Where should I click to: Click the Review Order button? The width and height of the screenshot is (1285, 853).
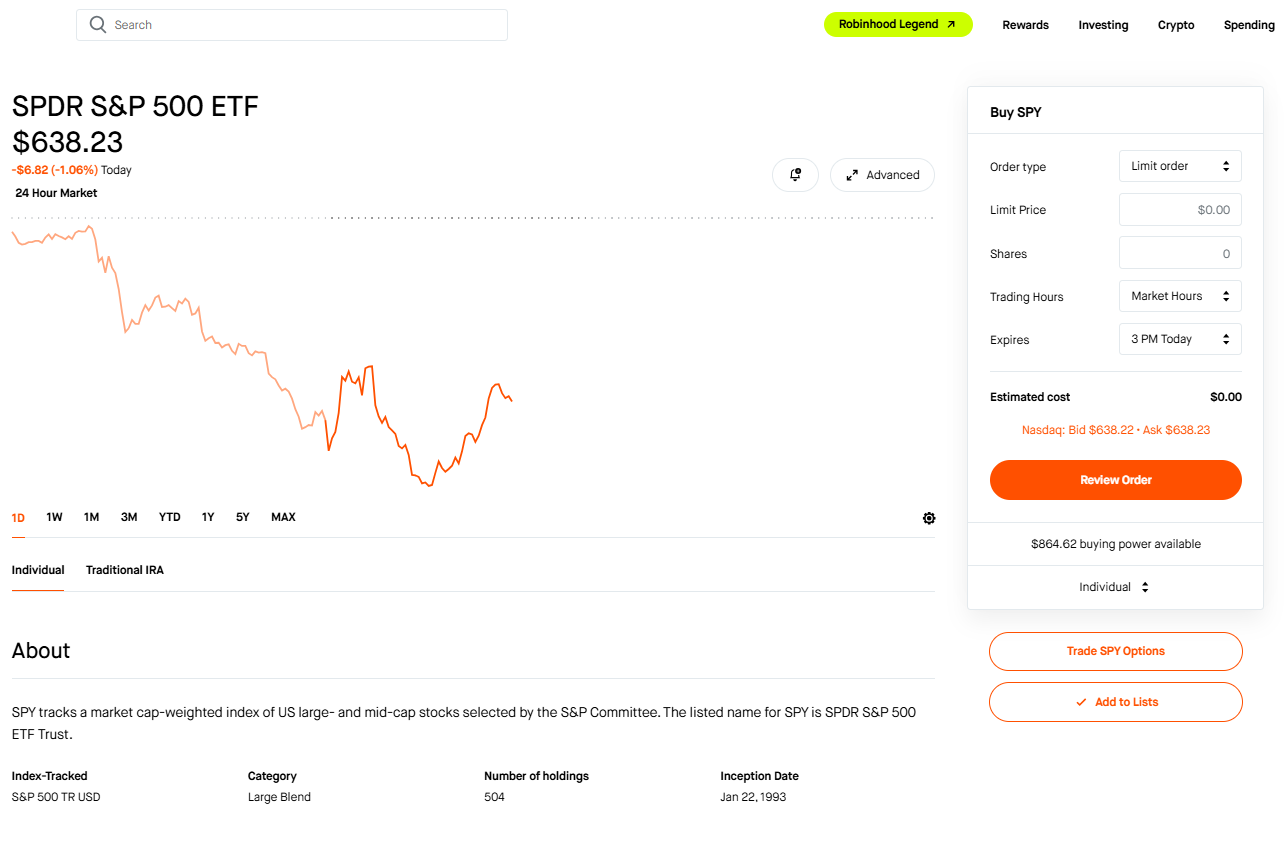(1115, 480)
